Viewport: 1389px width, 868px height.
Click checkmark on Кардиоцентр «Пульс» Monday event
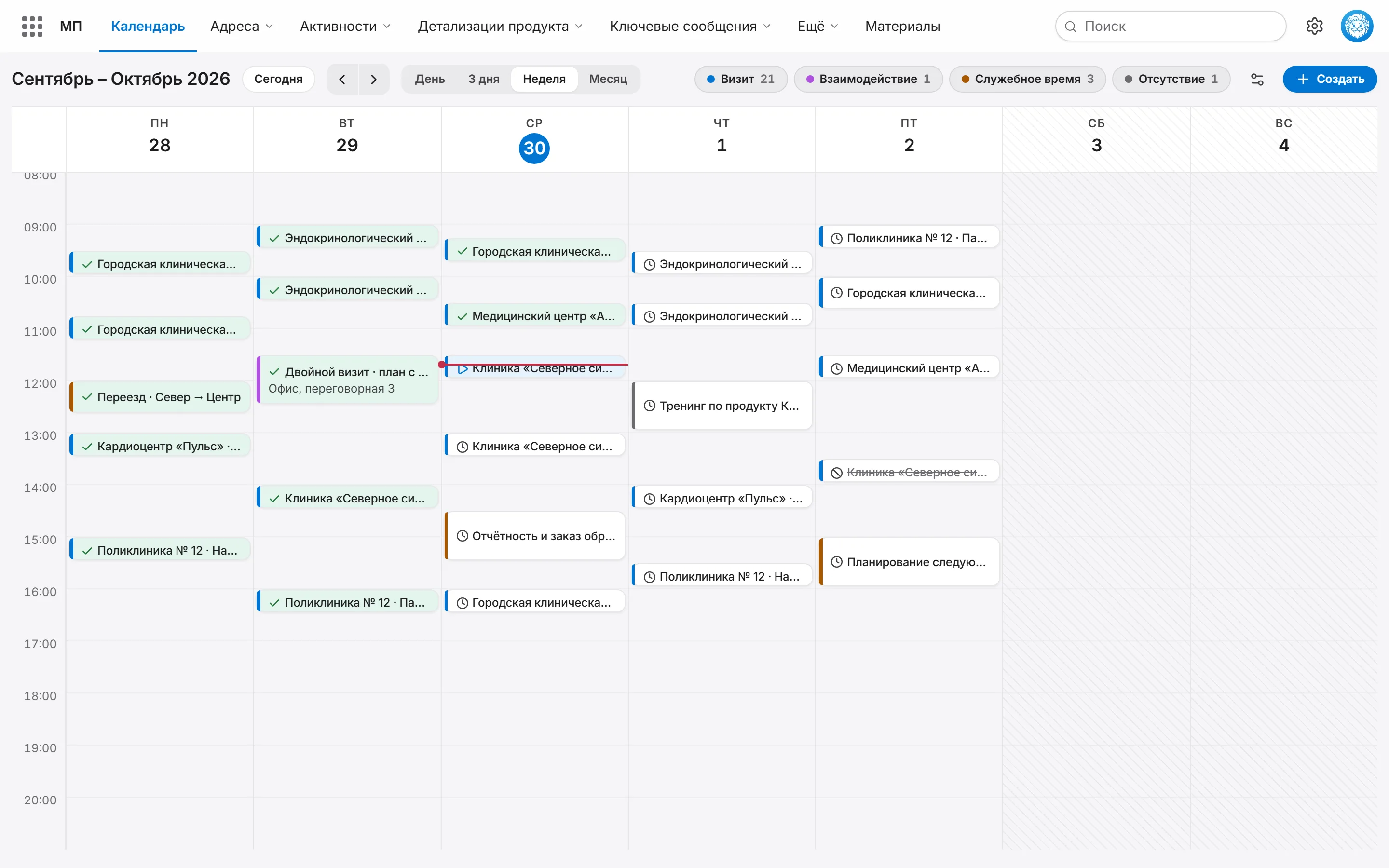click(x=87, y=447)
